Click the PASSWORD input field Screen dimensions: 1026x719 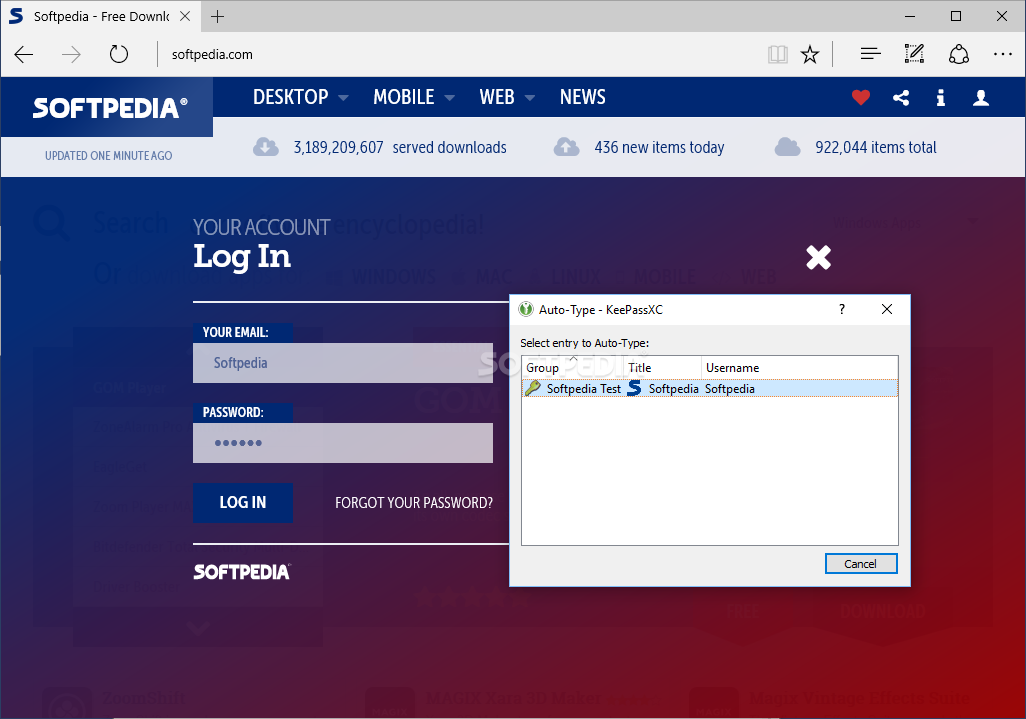tap(343, 443)
